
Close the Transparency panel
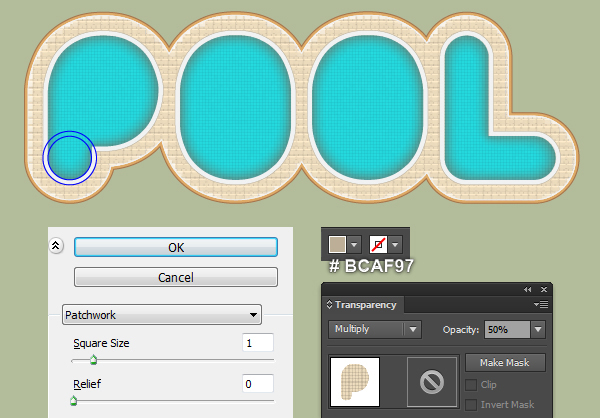(544, 289)
